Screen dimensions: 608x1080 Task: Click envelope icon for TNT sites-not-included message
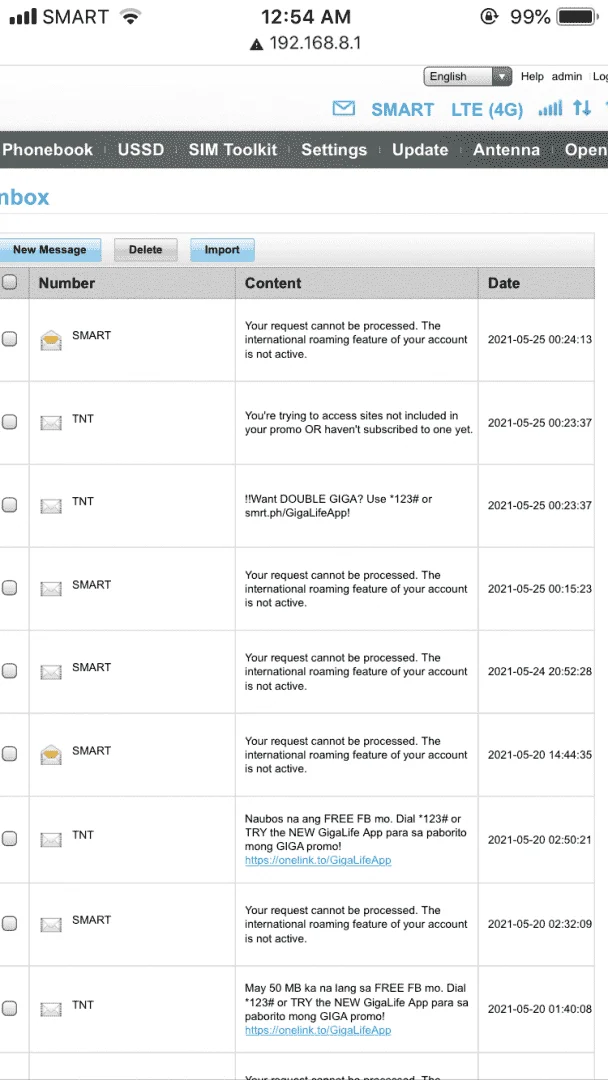[51, 423]
